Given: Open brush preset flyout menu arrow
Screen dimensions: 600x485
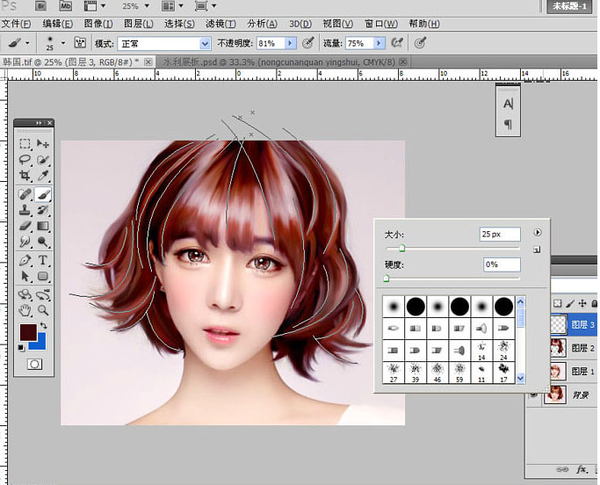Looking at the screenshot, I should click(537, 233).
